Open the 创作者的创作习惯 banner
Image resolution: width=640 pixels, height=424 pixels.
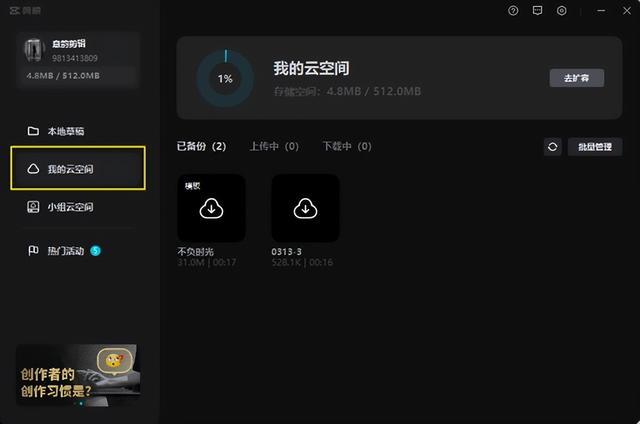tap(78, 375)
